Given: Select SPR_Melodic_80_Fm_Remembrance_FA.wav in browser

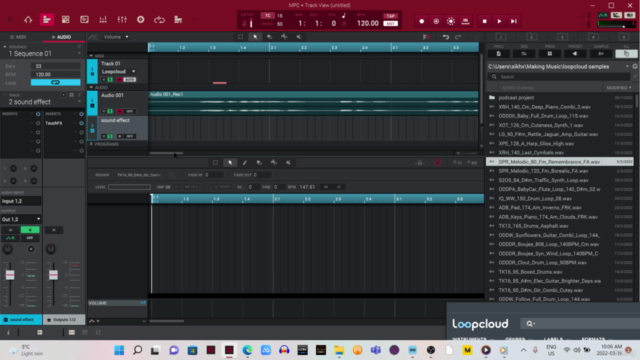Looking at the screenshot, I should 560,162.
